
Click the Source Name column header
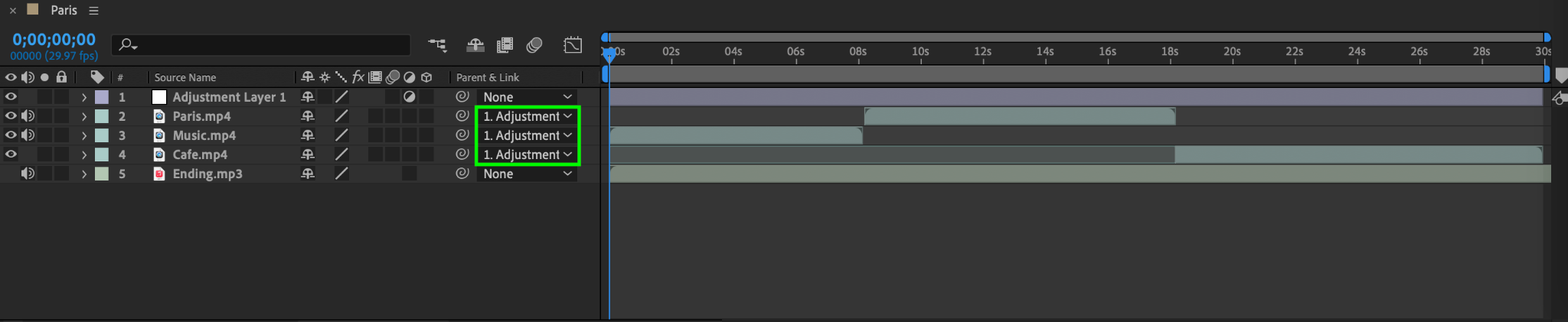[185, 77]
